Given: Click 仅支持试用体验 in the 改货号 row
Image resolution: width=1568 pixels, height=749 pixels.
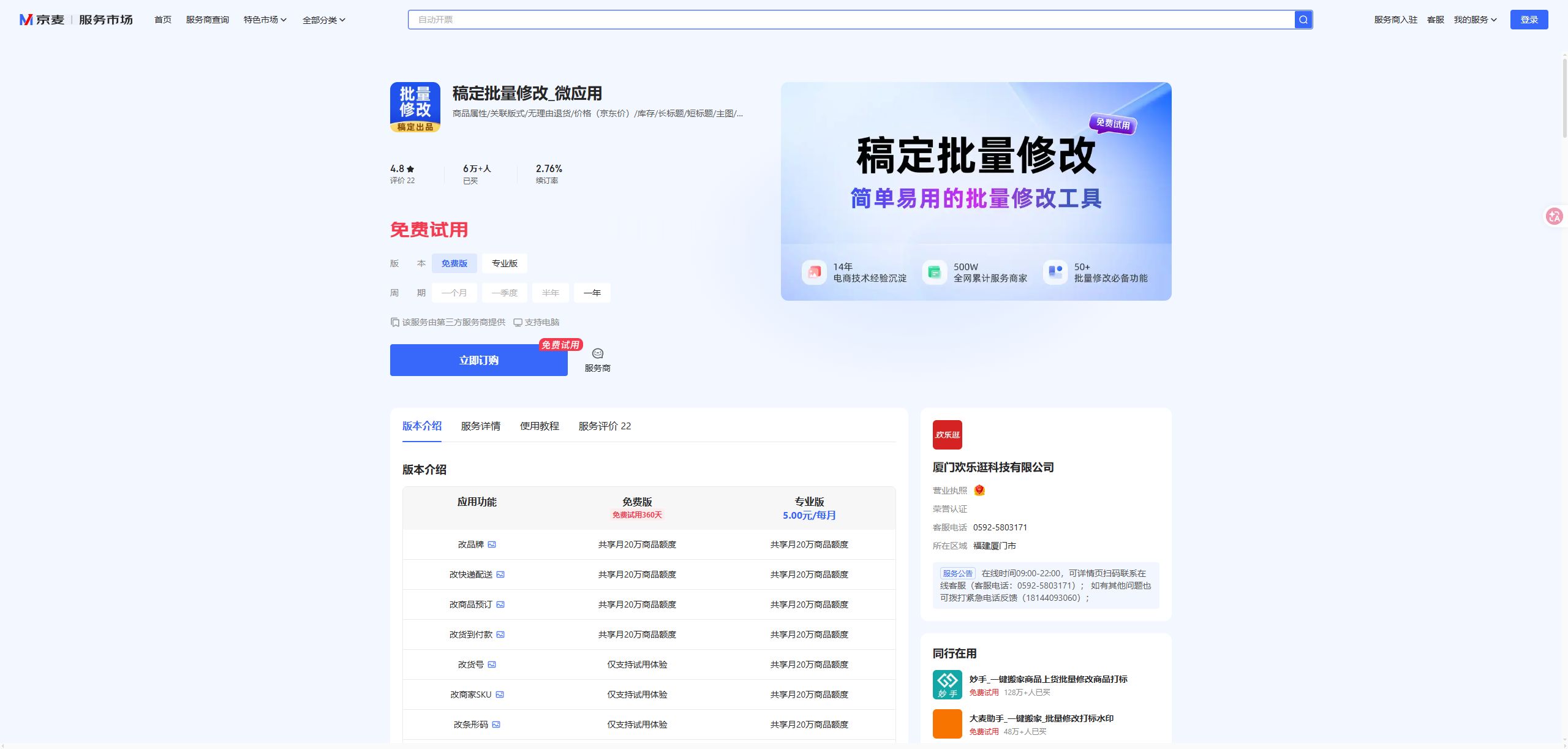Looking at the screenshot, I should coord(637,664).
